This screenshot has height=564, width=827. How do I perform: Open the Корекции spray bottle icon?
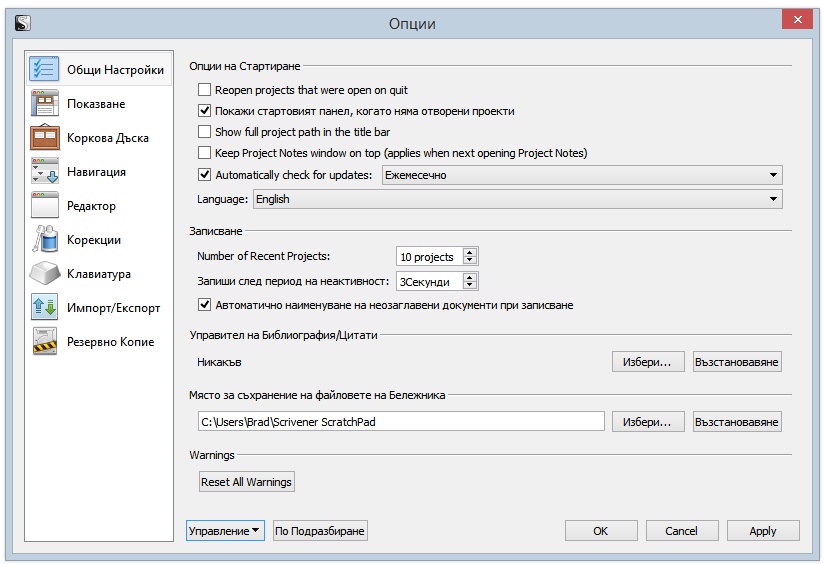point(46,240)
